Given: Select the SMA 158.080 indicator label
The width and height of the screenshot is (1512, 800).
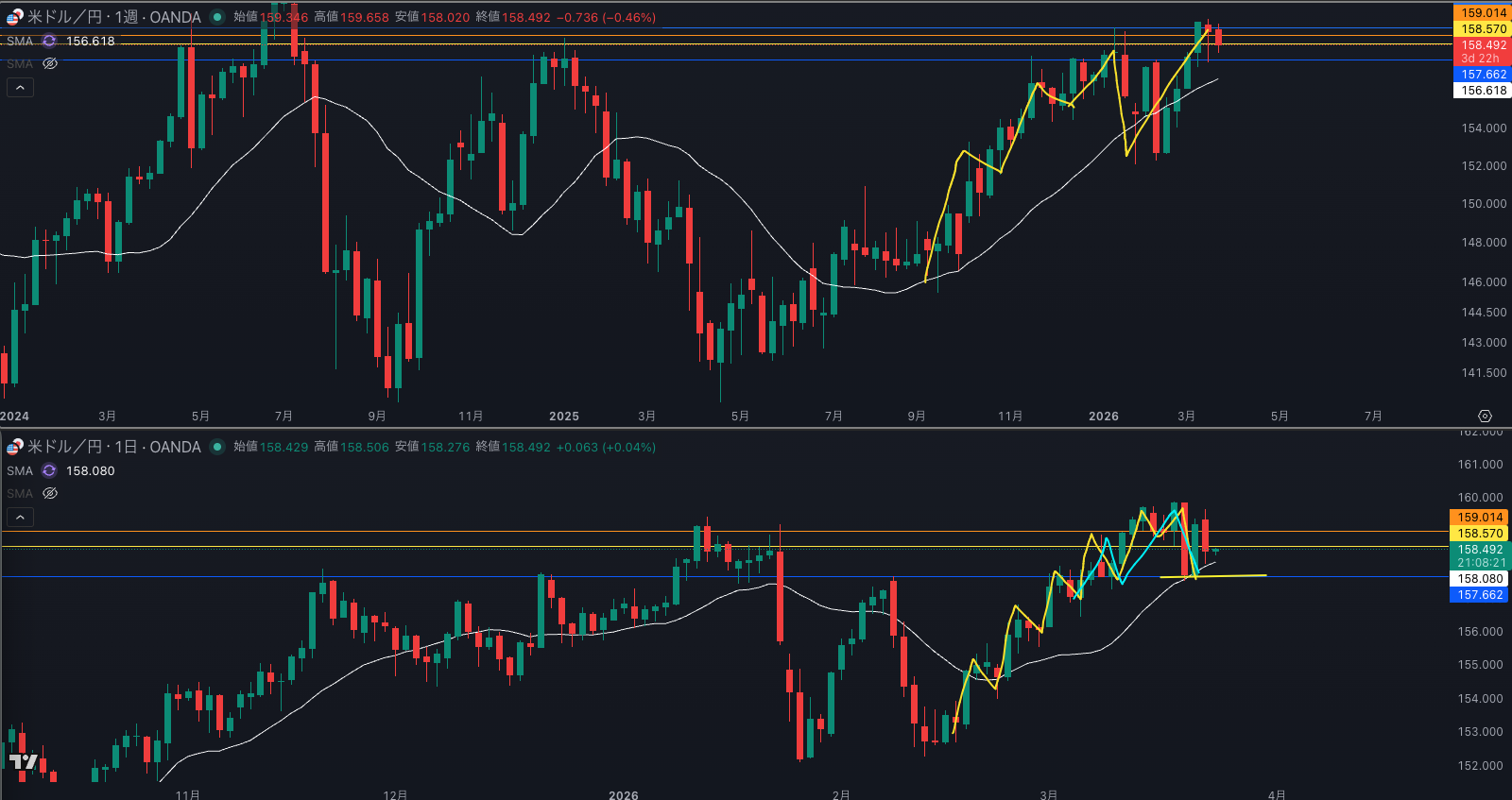Looking at the screenshot, I should [x=20, y=470].
